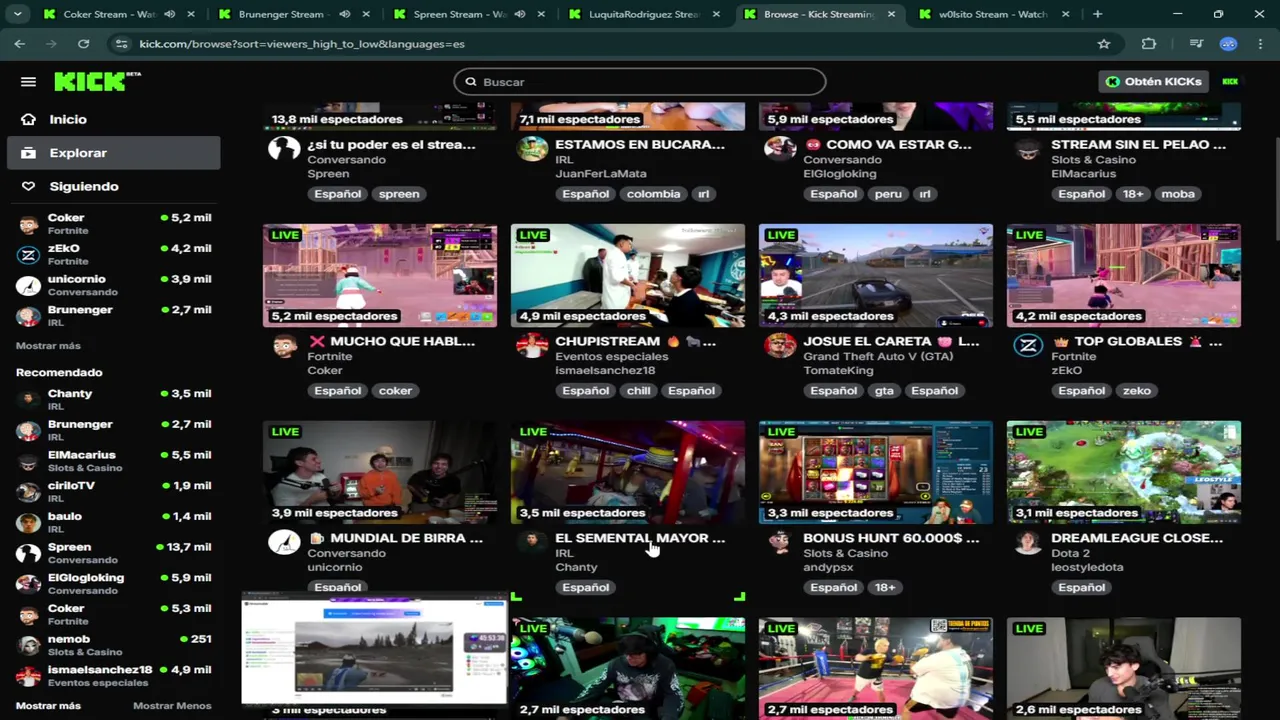This screenshot has width=1280, height=720.
Task: Click the floating picture-in-picture video preview
Action: click(x=375, y=650)
